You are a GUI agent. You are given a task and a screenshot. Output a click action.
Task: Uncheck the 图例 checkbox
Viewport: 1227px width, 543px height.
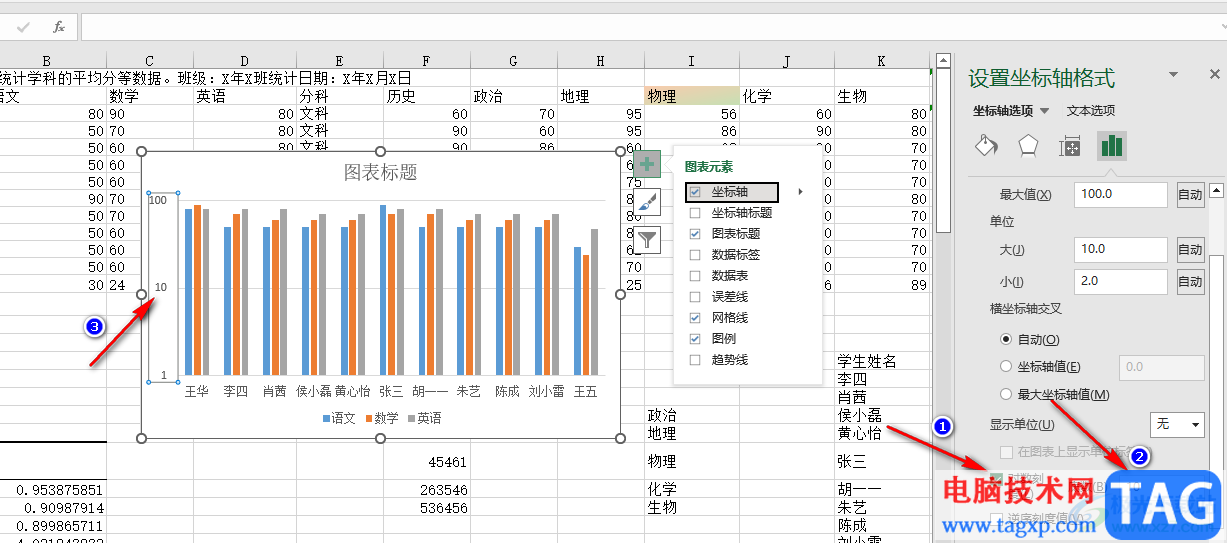[x=695, y=339]
